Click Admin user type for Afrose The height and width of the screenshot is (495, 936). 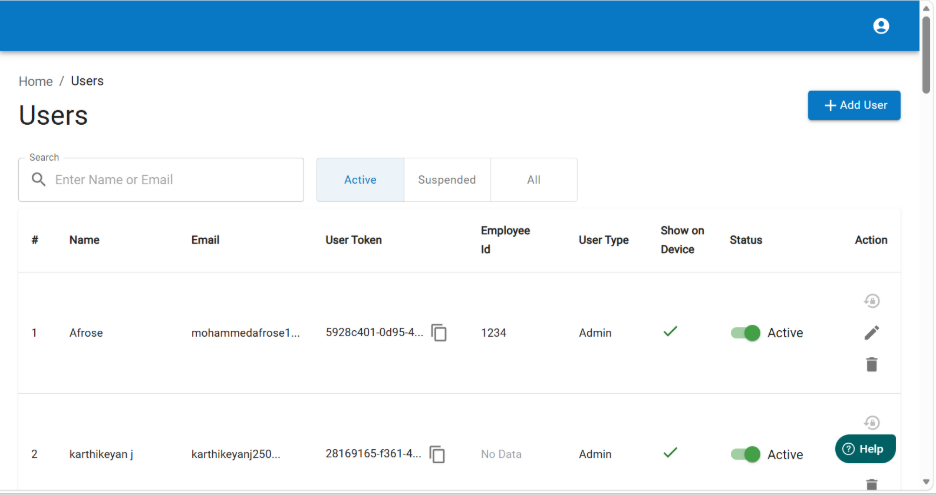(x=595, y=333)
